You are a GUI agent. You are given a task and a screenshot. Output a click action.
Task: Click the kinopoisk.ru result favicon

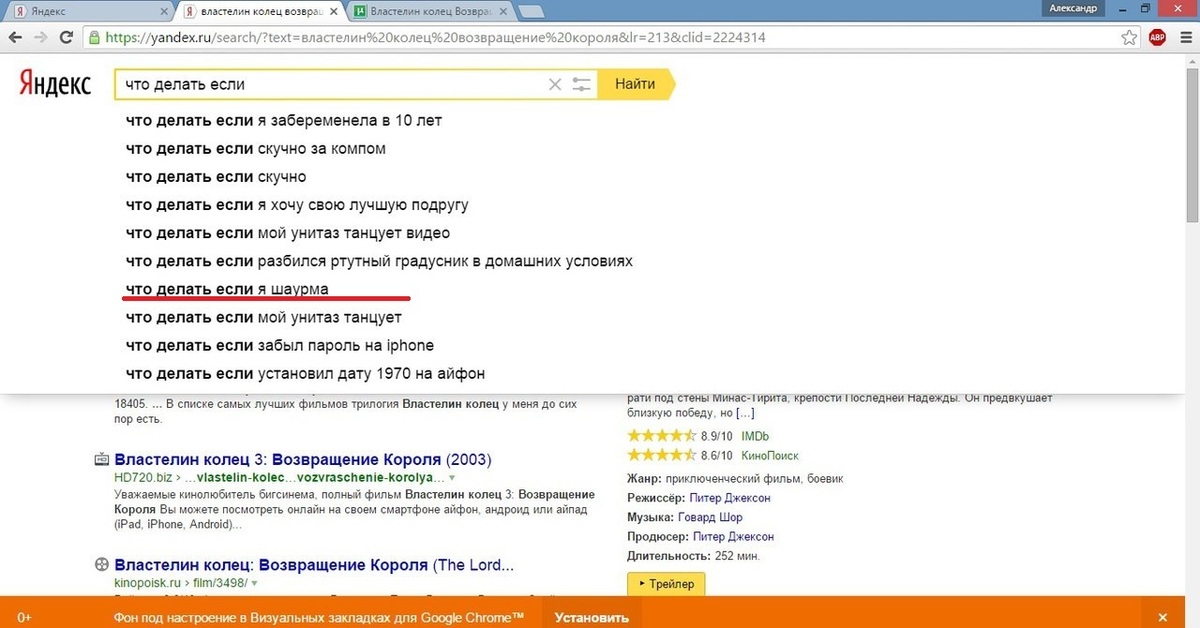[101, 564]
